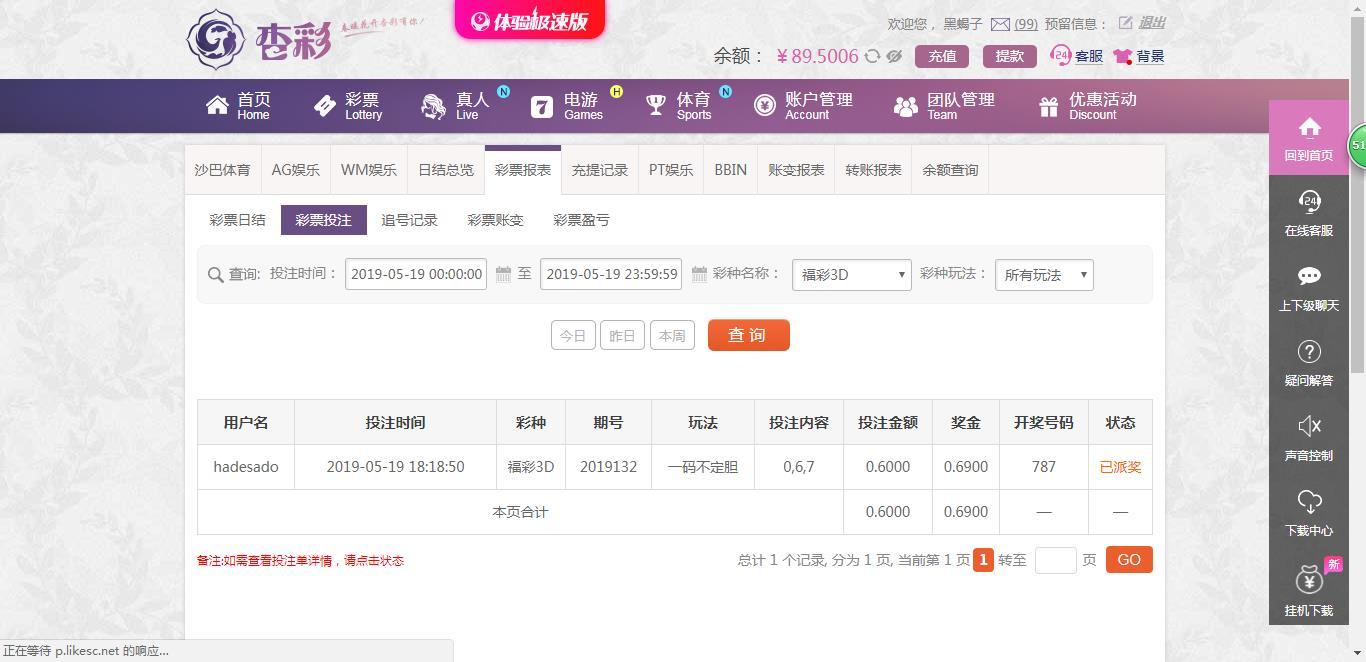Click the refresh balance icon

(x=872, y=57)
